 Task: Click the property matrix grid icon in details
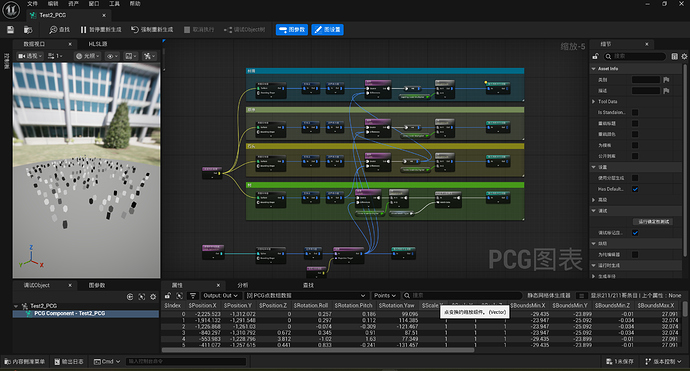click(675, 56)
